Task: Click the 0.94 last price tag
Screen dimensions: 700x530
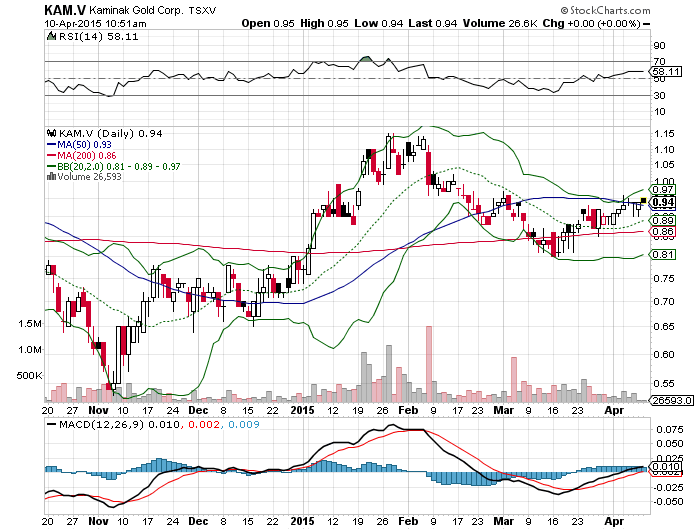Action: coord(662,202)
